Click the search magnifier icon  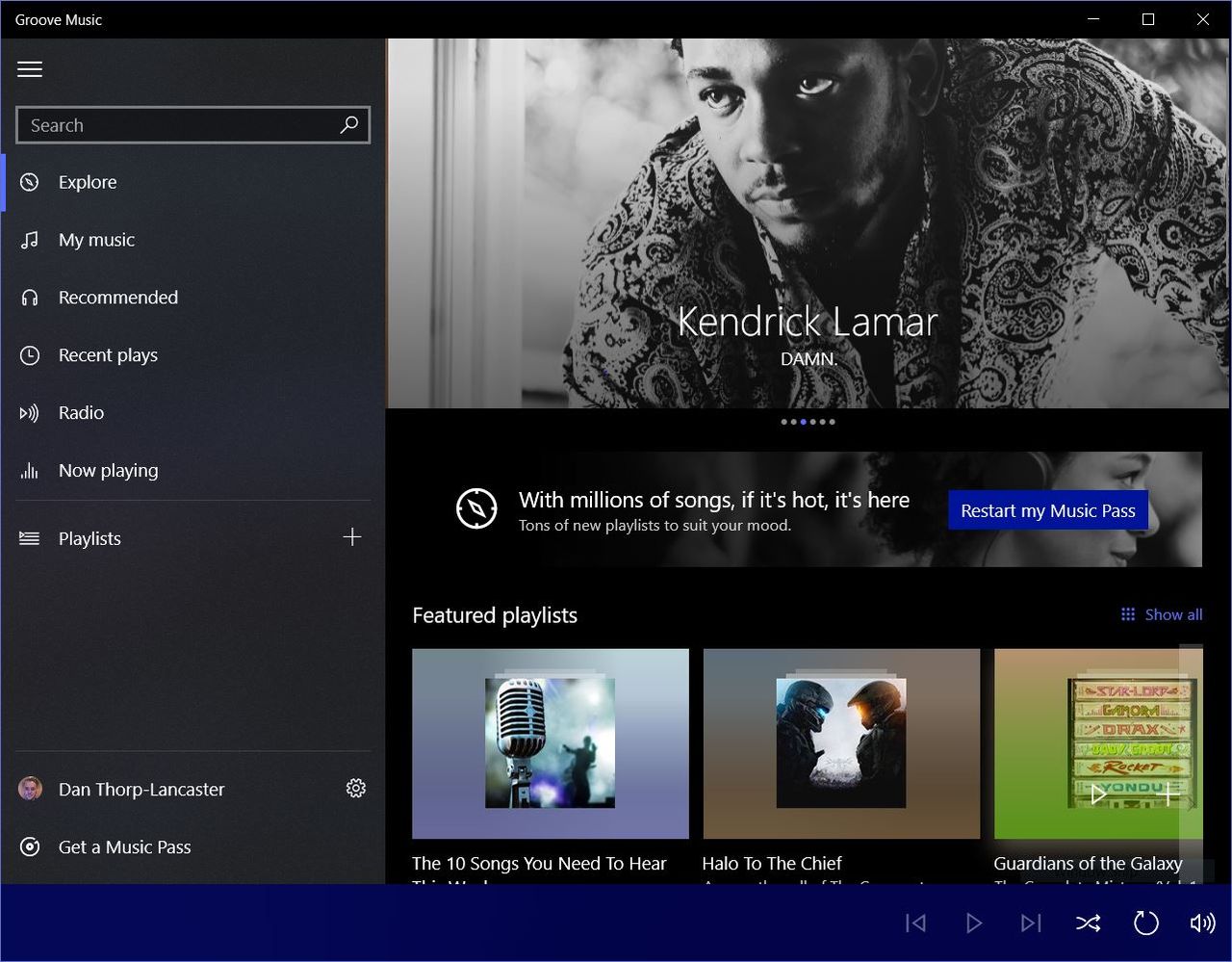click(349, 124)
